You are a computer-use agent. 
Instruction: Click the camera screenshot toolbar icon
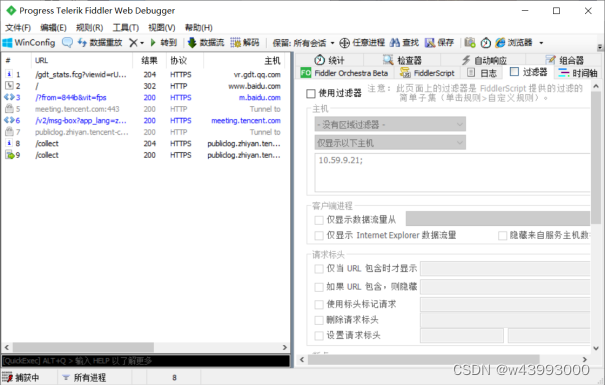tap(470, 42)
